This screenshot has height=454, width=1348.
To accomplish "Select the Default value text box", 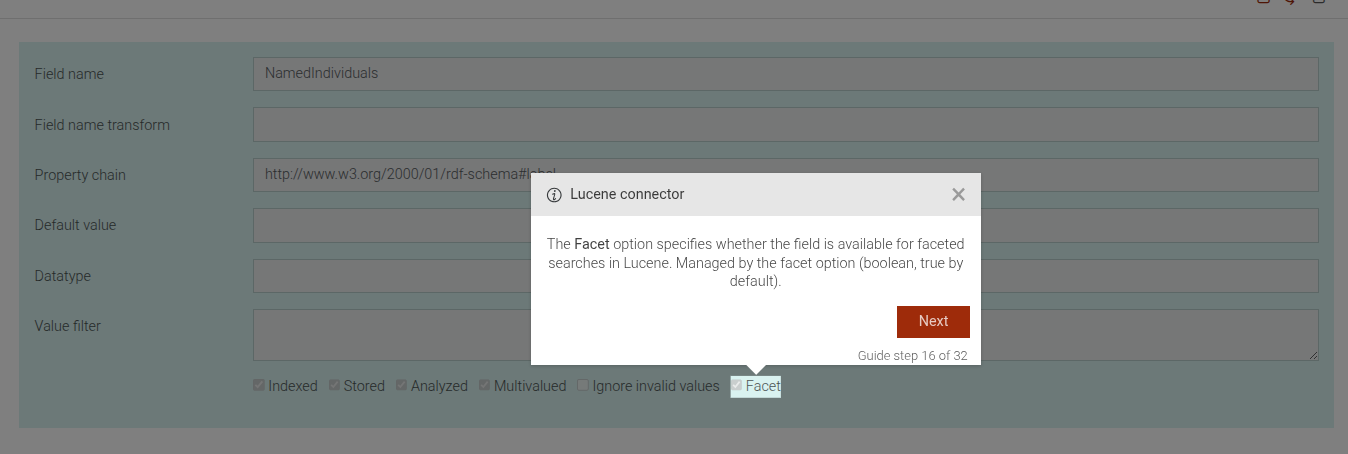I will tap(390, 226).
